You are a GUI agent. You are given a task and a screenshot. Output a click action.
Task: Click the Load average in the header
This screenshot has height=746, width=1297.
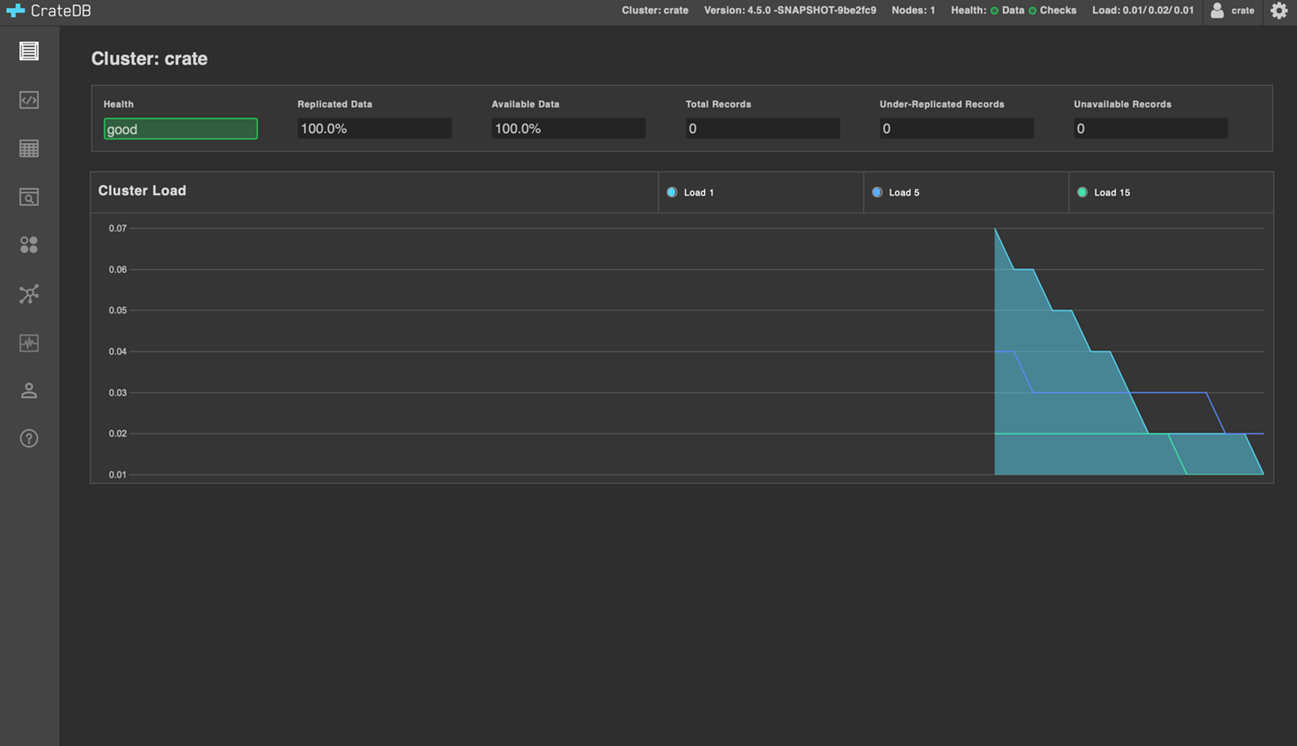[x=1143, y=10]
